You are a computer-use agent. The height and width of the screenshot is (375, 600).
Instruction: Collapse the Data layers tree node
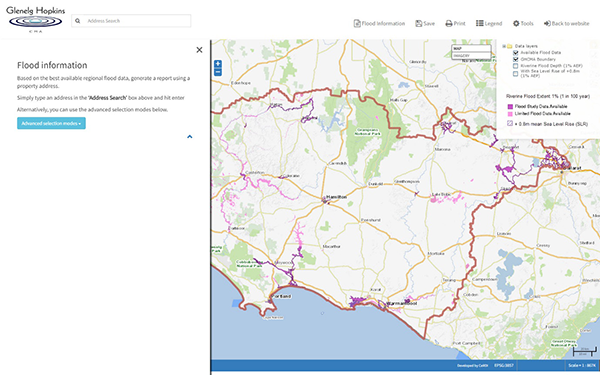[x=504, y=46]
